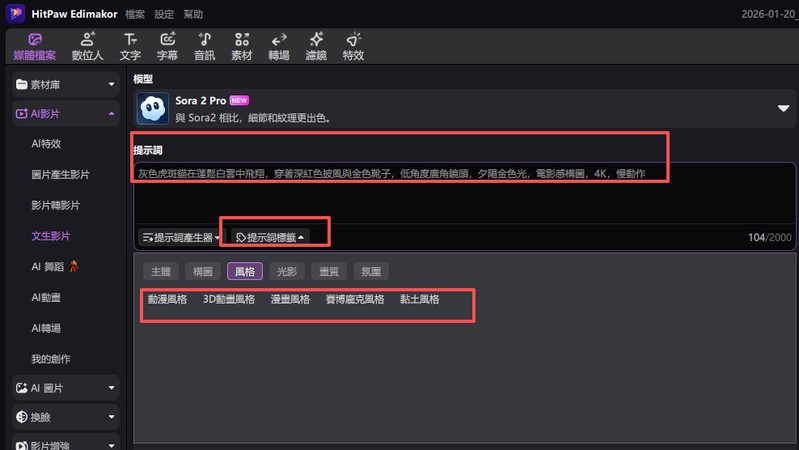Open the Sora 2 Pro model dropdown
Viewport: 799px width, 450px height.
[x=783, y=108]
